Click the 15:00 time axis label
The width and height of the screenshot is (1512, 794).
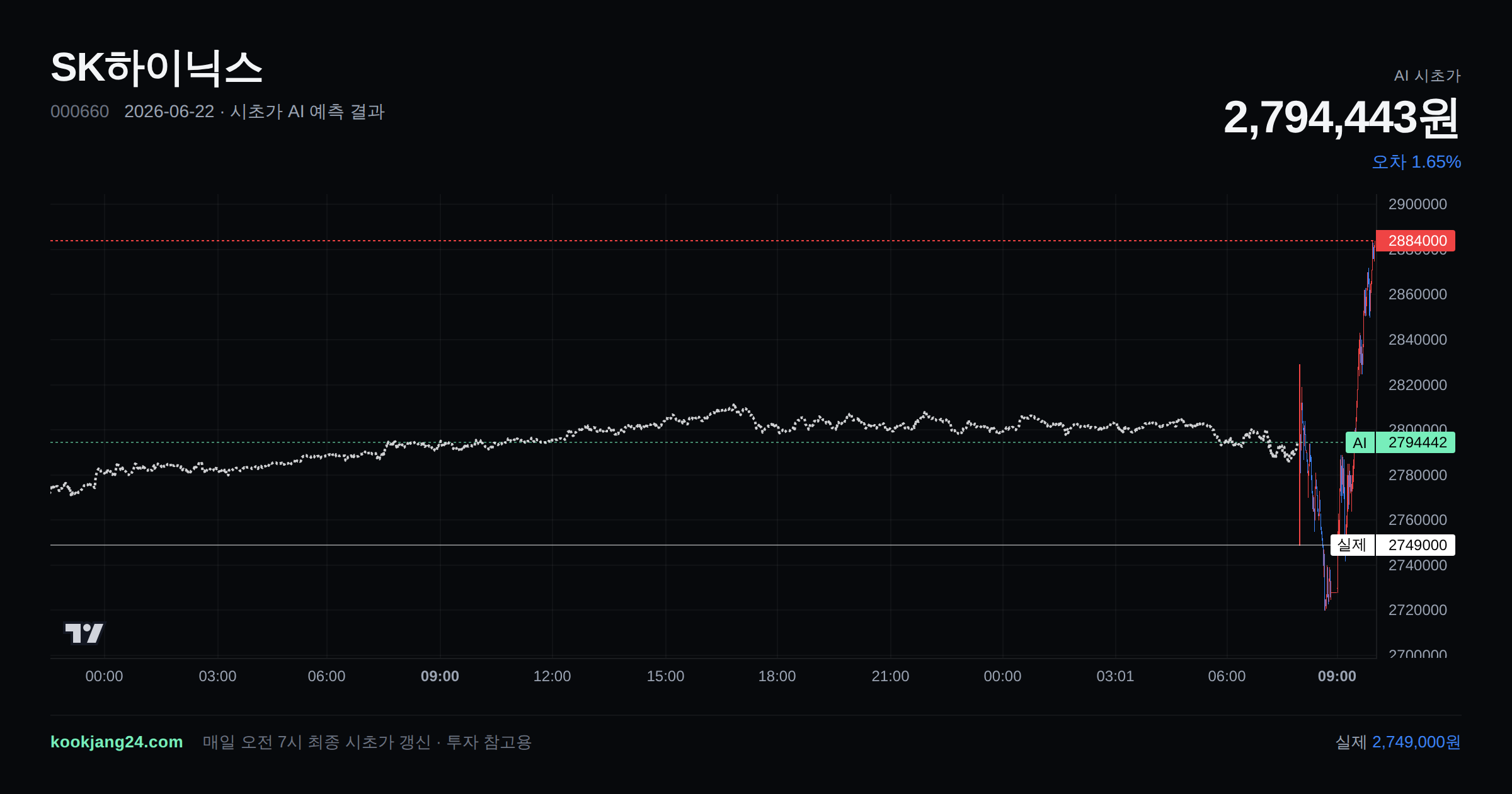pos(665,676)
